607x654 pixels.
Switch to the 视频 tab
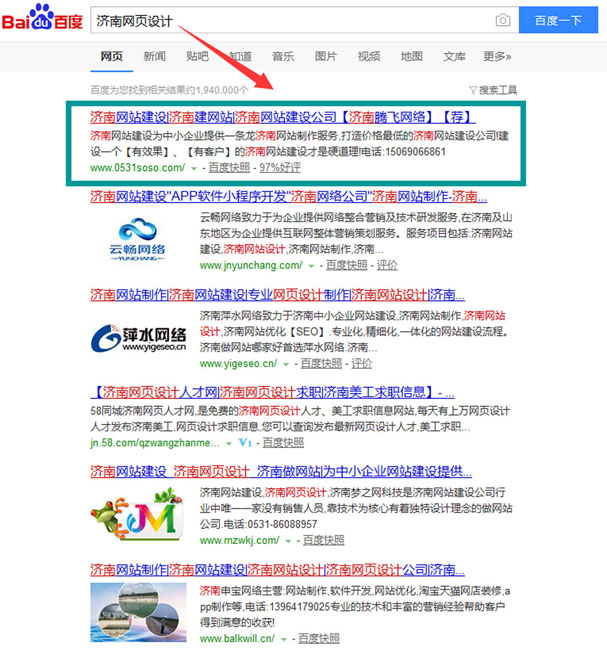[x=369, y=56]
